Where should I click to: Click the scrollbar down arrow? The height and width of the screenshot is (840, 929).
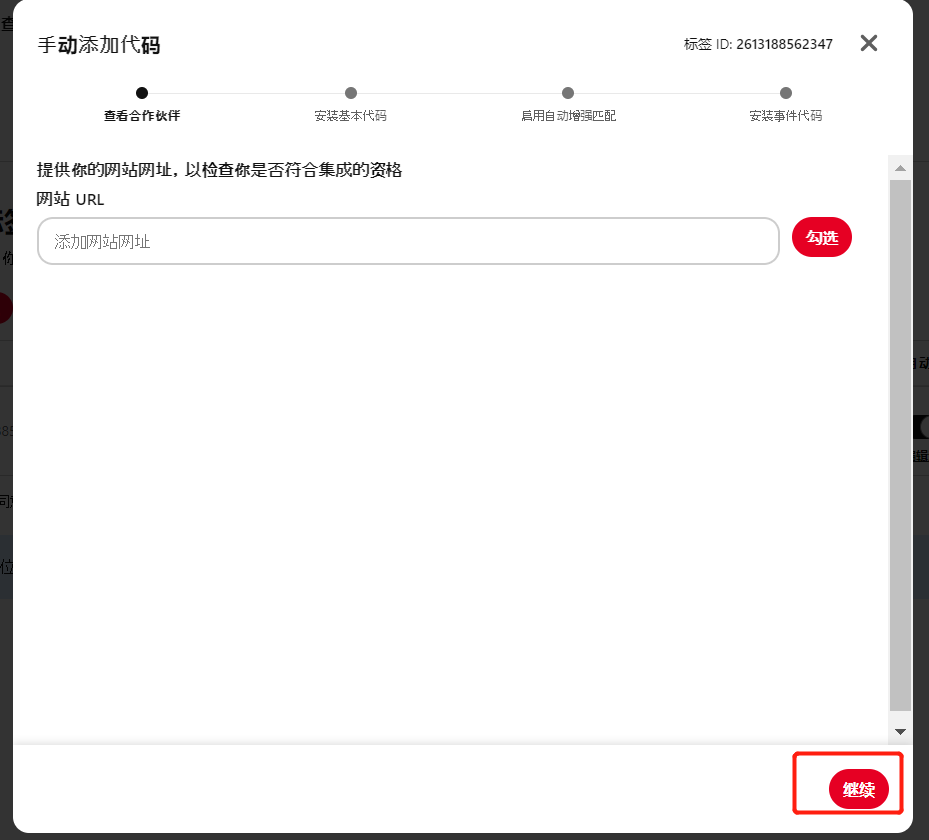pyautogui.click(x=900, y=732)
